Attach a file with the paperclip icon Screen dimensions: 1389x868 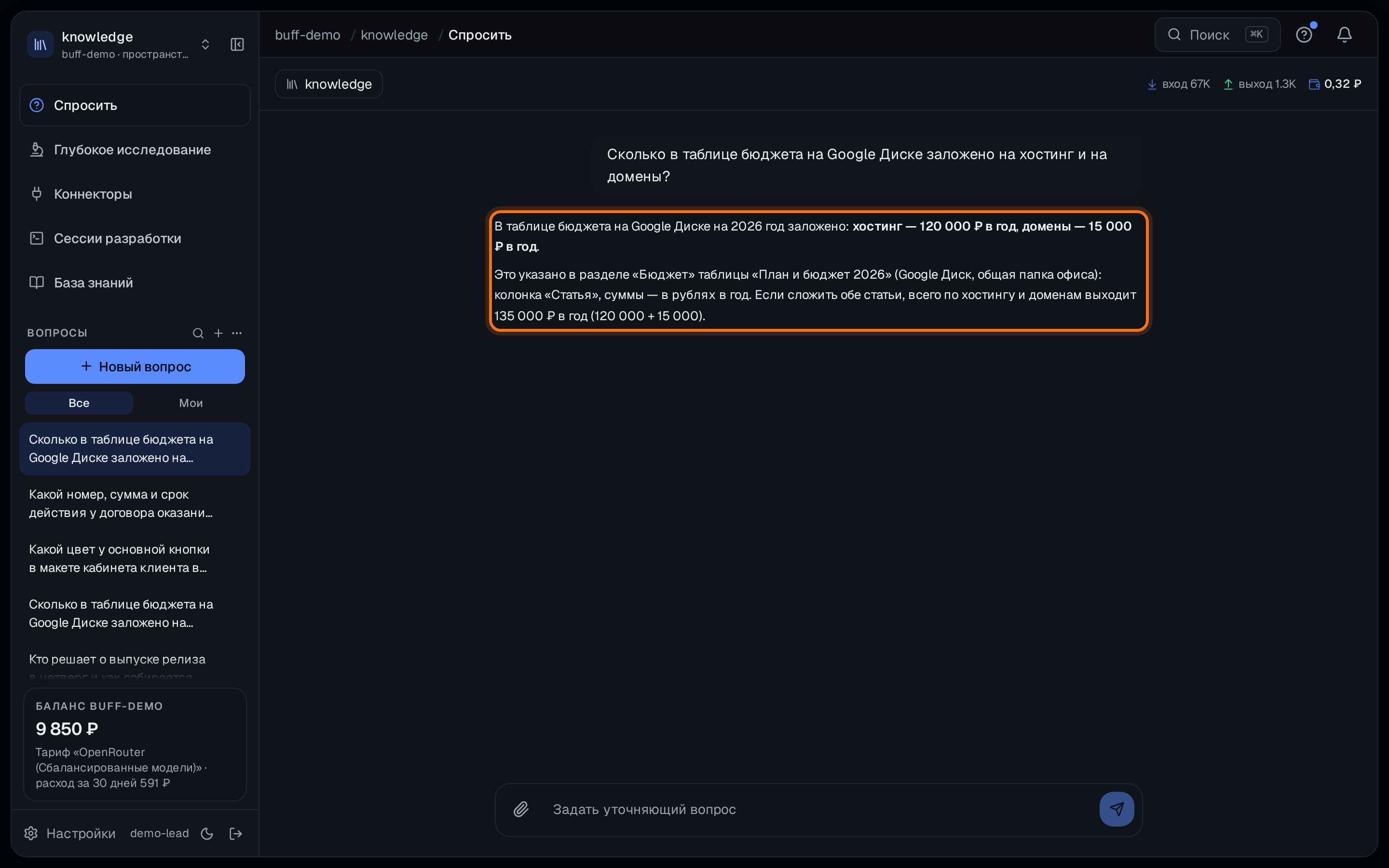[520, 810]
